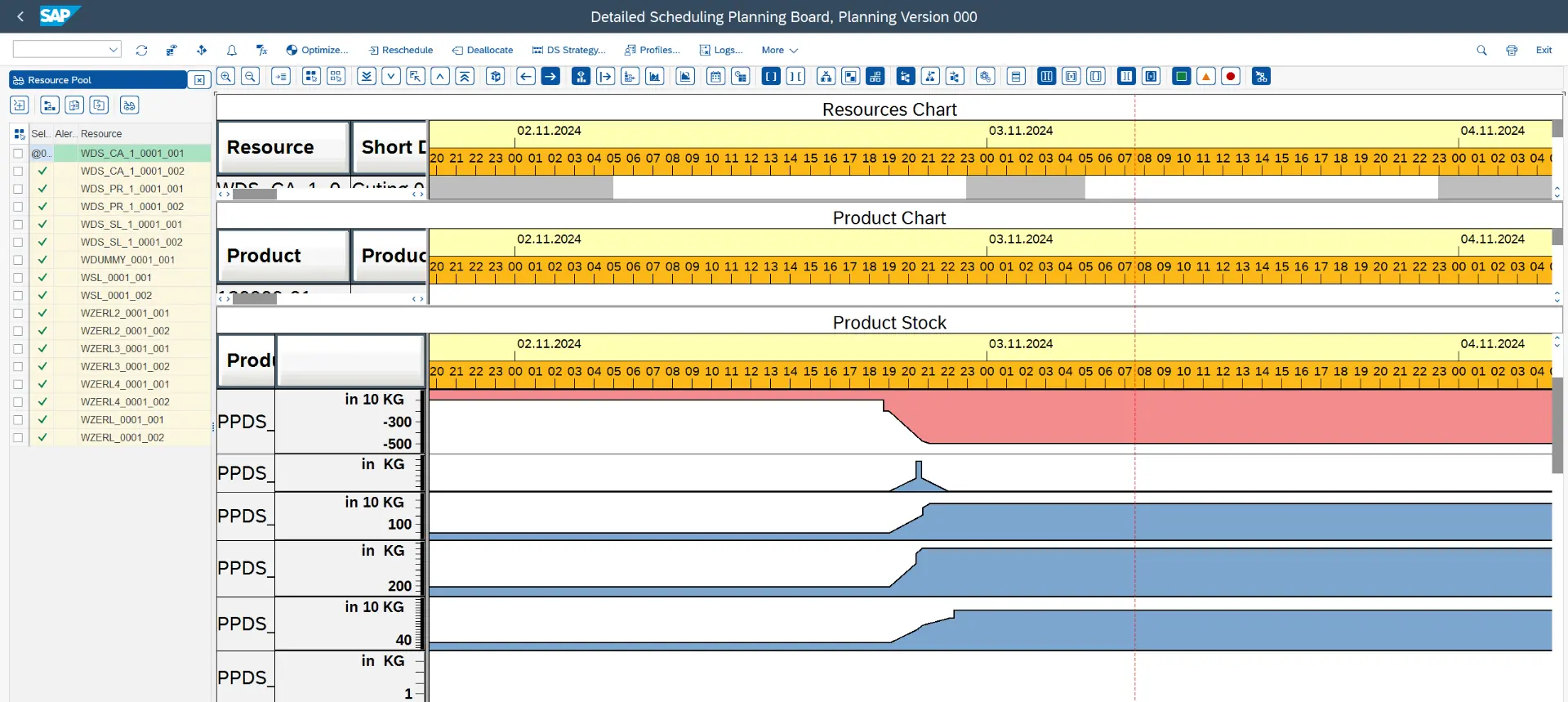This screenshot has height=702, width=1568.
Task: Open the empty combo box at top left
Action: [67, 50]
